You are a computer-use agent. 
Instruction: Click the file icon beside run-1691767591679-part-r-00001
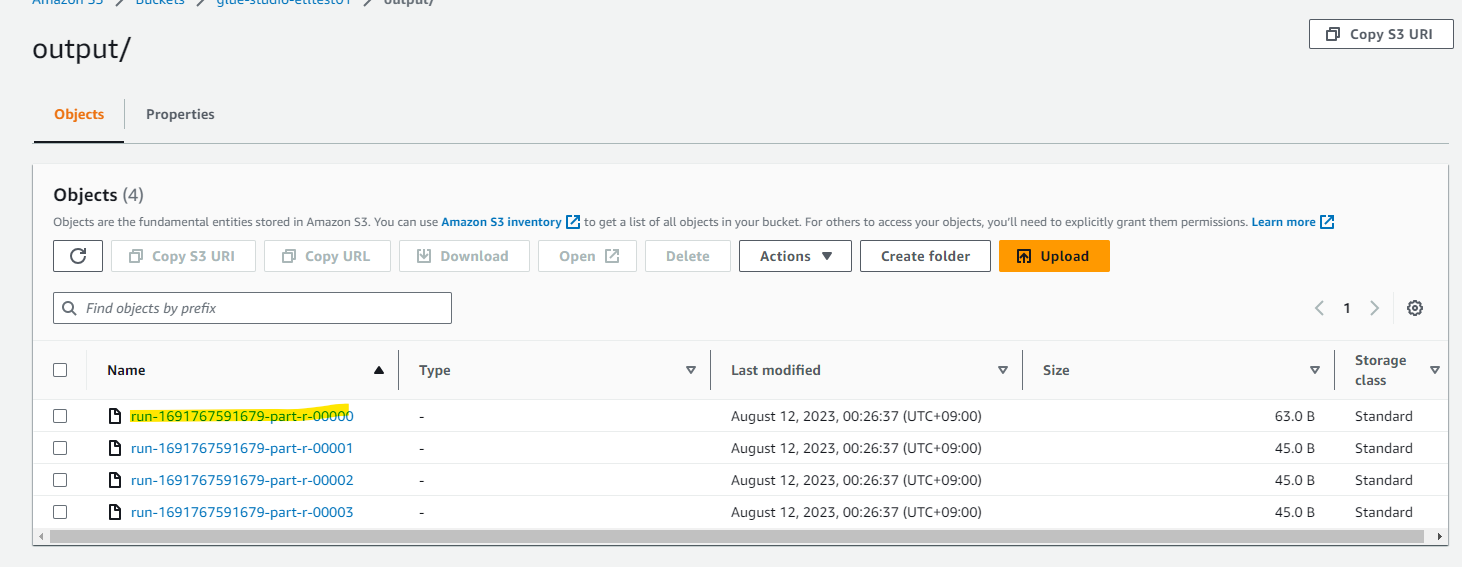coord(115,448)
